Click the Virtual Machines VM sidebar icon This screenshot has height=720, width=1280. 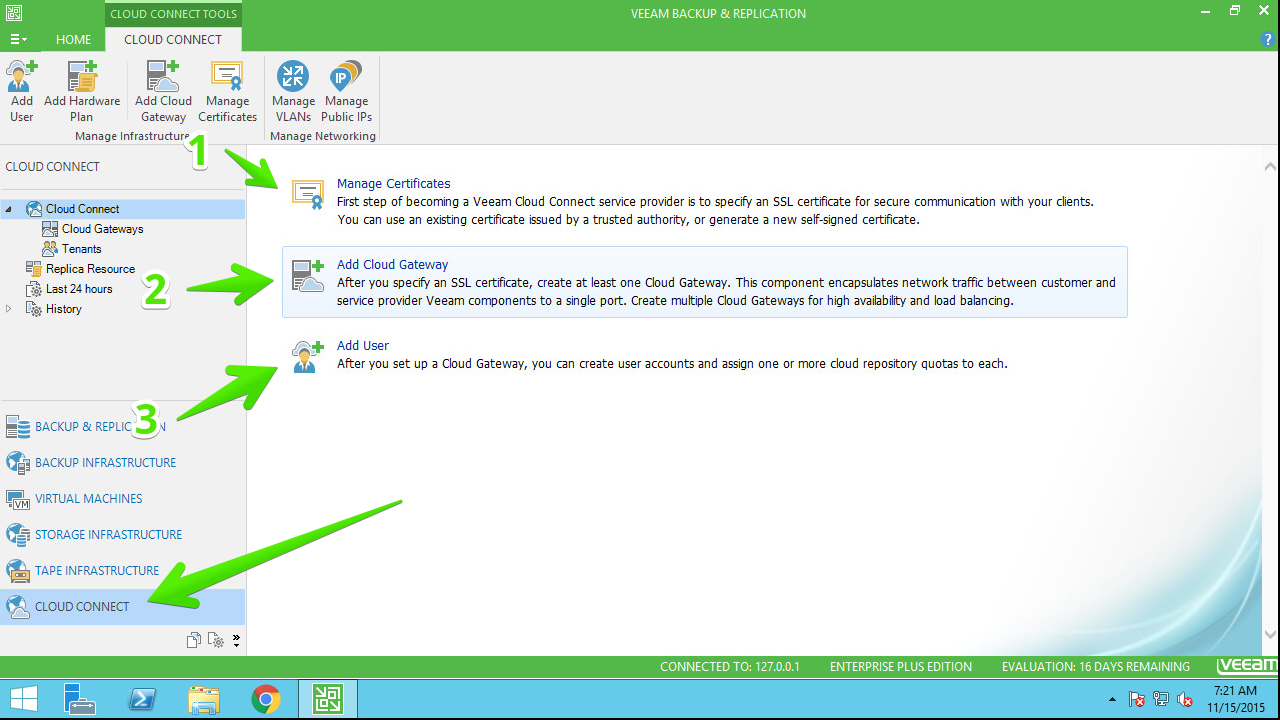18,499
